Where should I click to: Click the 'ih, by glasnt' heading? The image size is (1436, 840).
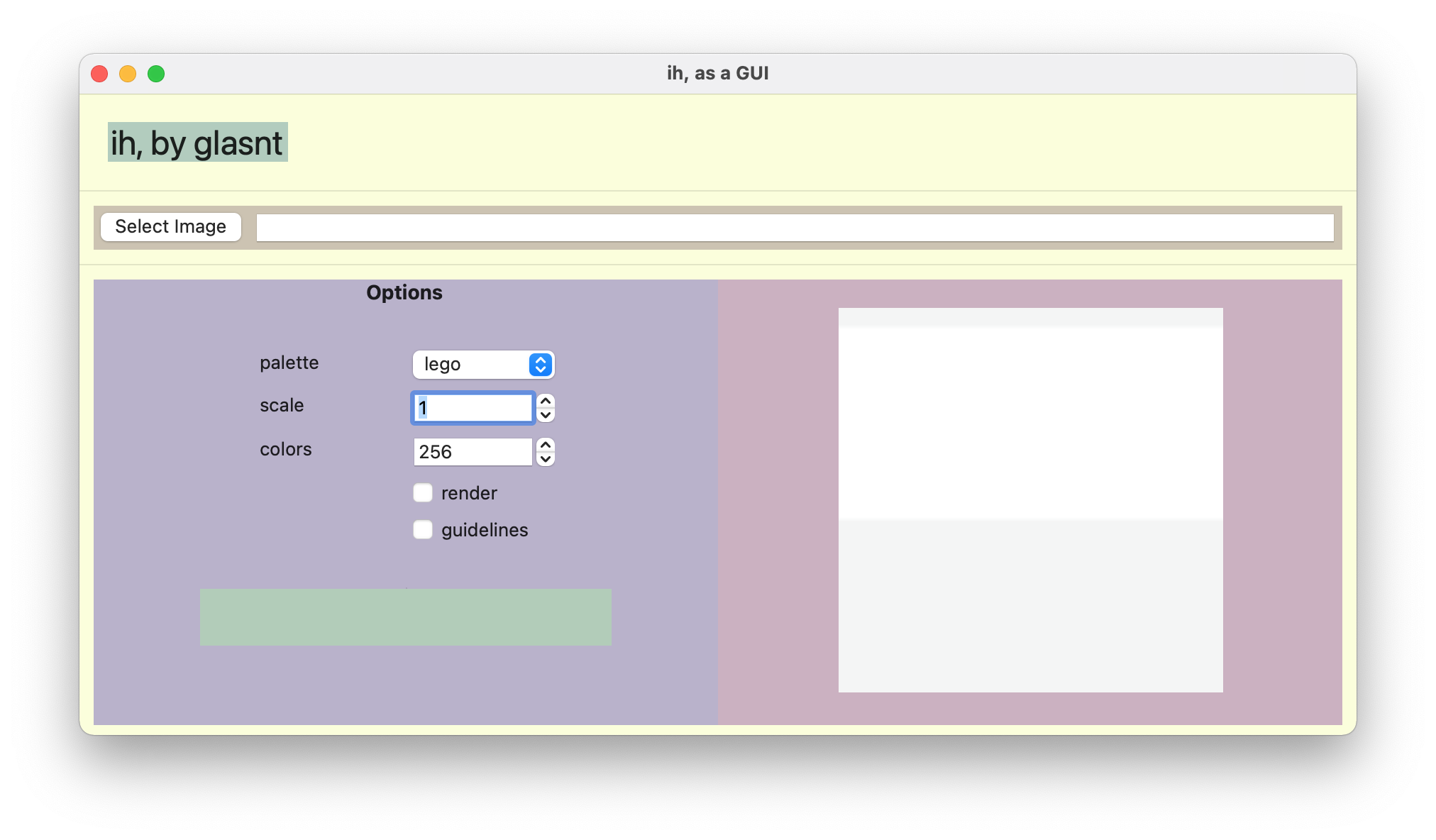[197, 143]
